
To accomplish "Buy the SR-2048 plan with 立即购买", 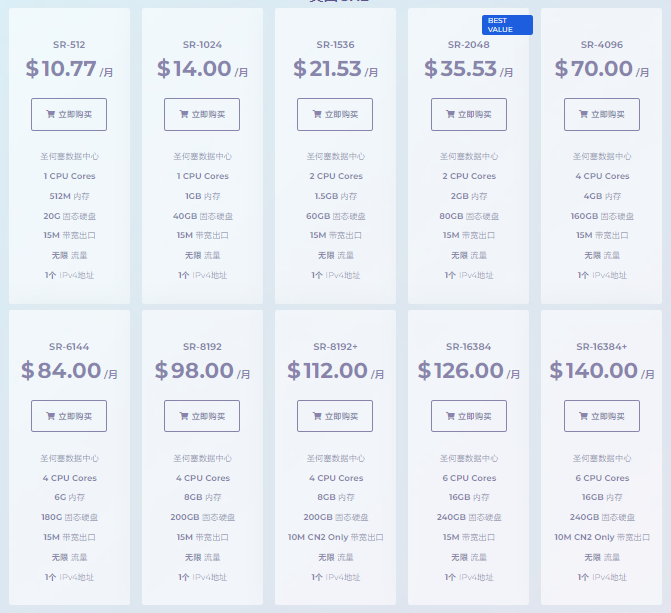I will pos(469,114).
